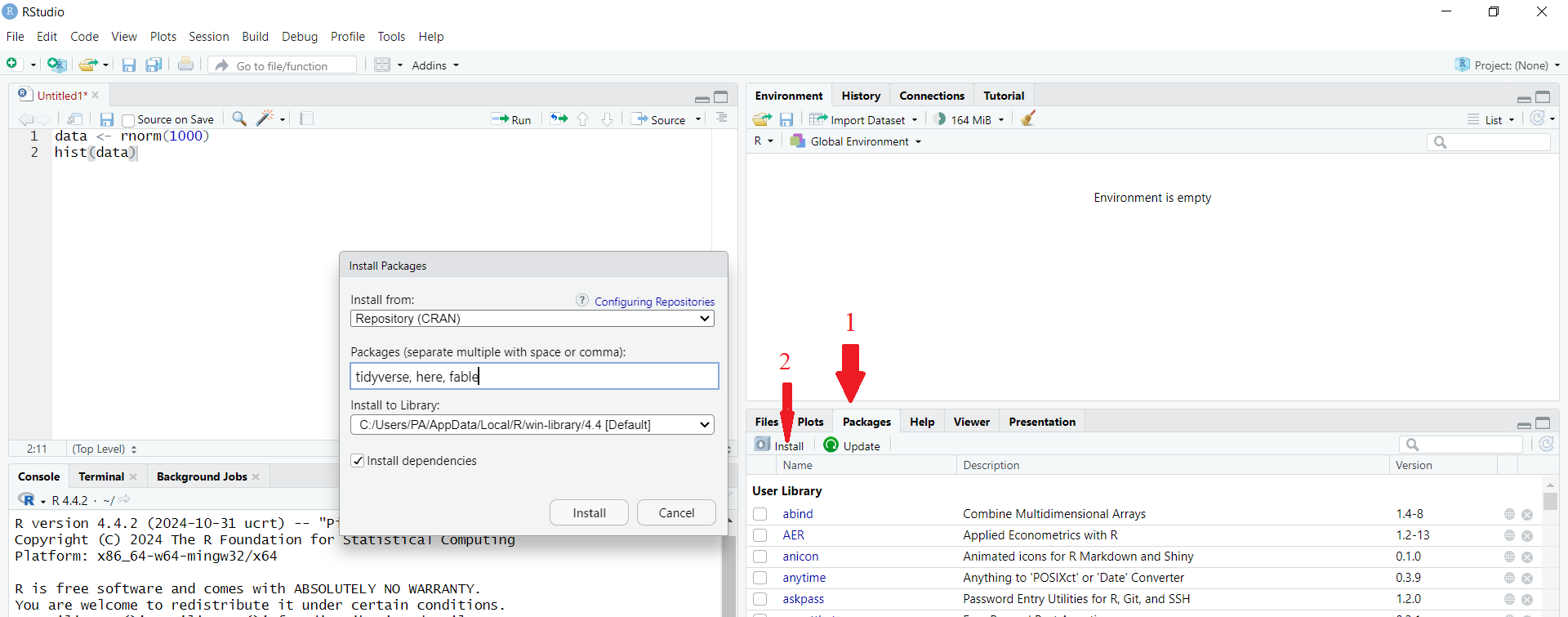Check the anicon package checkbox

760,557
